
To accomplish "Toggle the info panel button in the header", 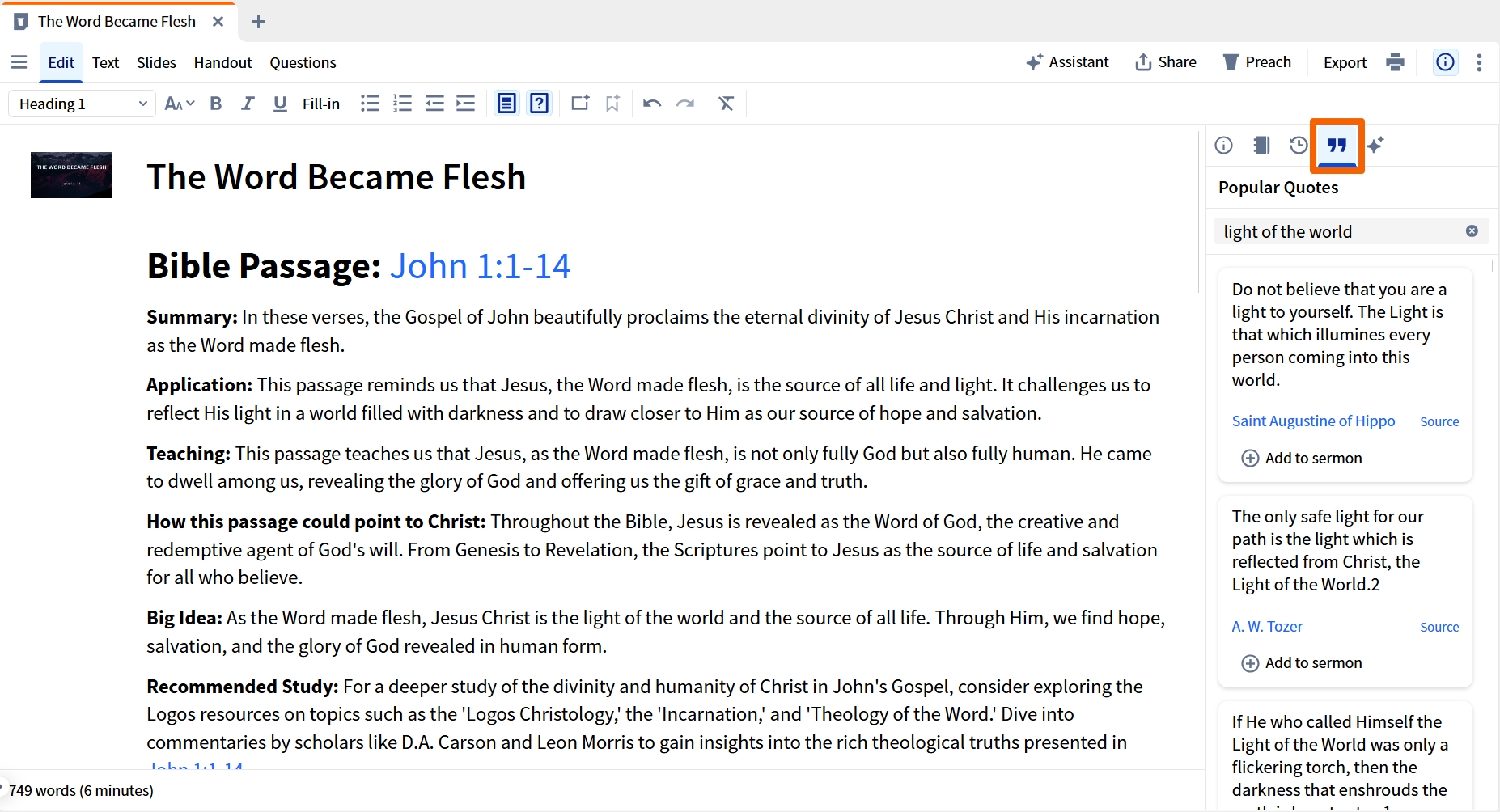I will coord(1446,62).
